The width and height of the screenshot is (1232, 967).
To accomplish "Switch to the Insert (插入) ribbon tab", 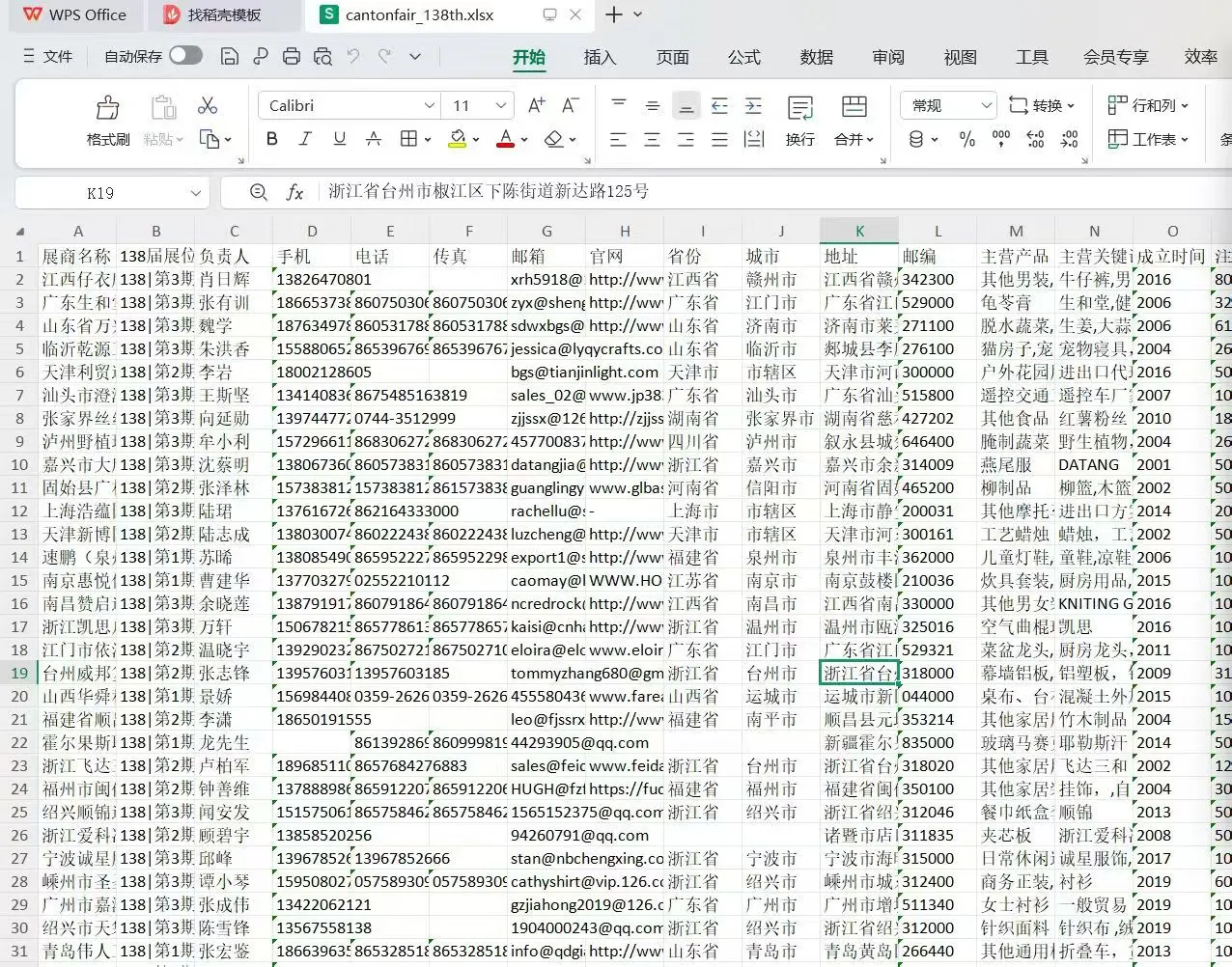I will tap(600, 57).
